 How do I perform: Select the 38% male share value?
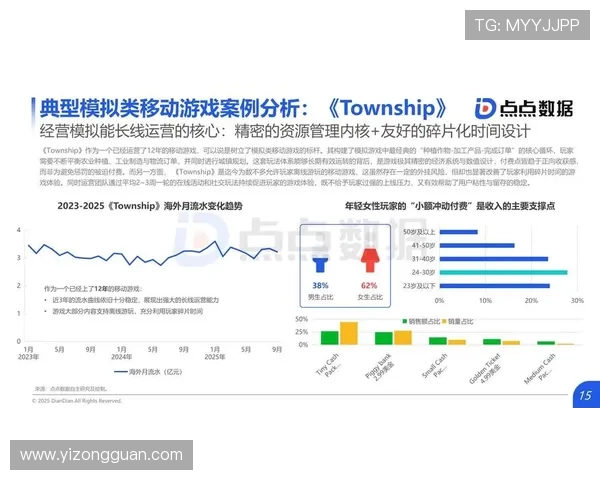point(320,286)
